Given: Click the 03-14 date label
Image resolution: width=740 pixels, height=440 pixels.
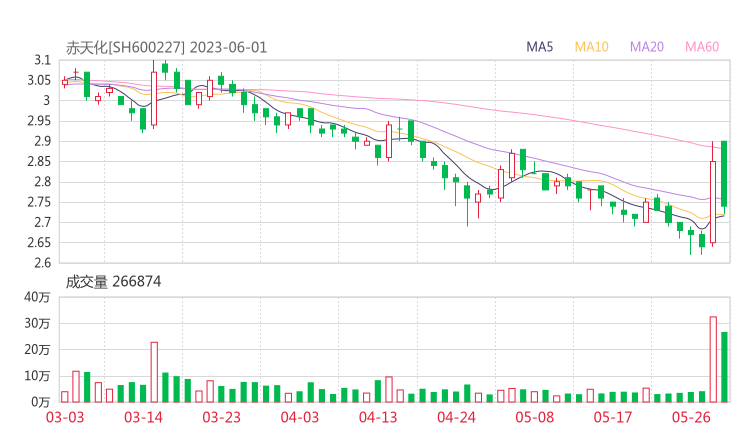Looking at the screenshot, I should pyautogui.click(x=143, y=417).
